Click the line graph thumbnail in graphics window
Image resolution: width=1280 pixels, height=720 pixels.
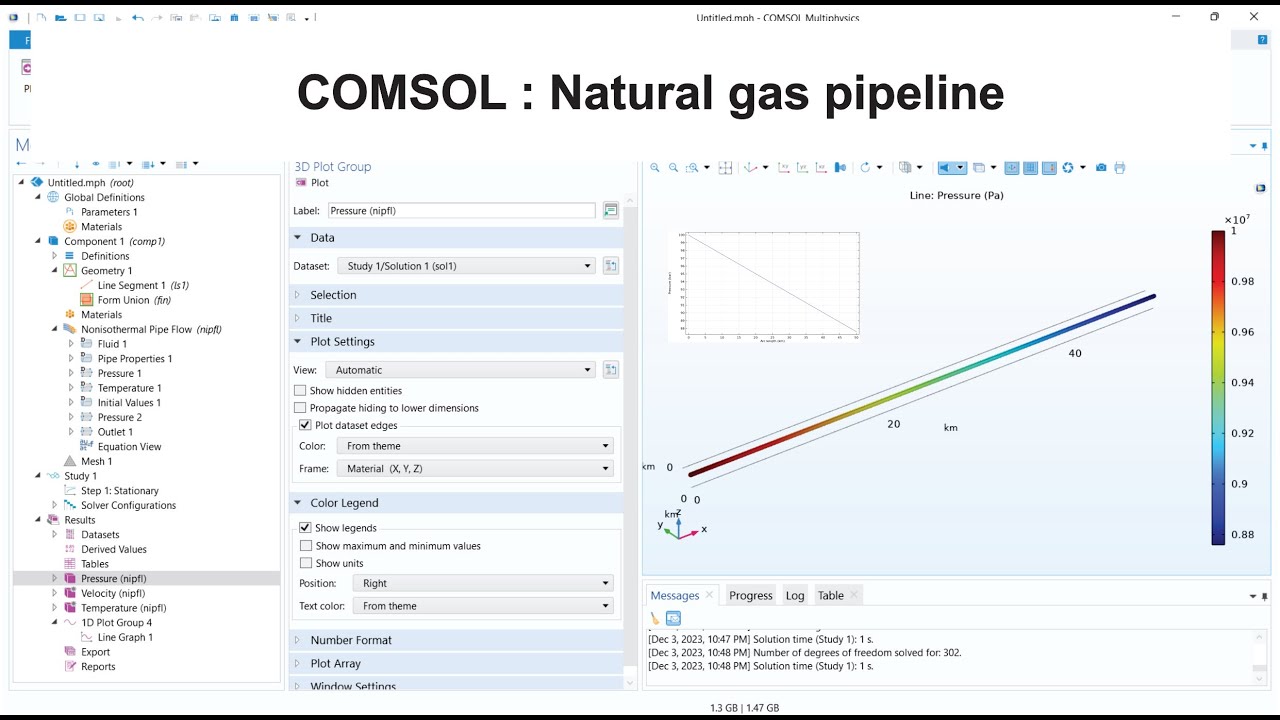click(765, 286)
